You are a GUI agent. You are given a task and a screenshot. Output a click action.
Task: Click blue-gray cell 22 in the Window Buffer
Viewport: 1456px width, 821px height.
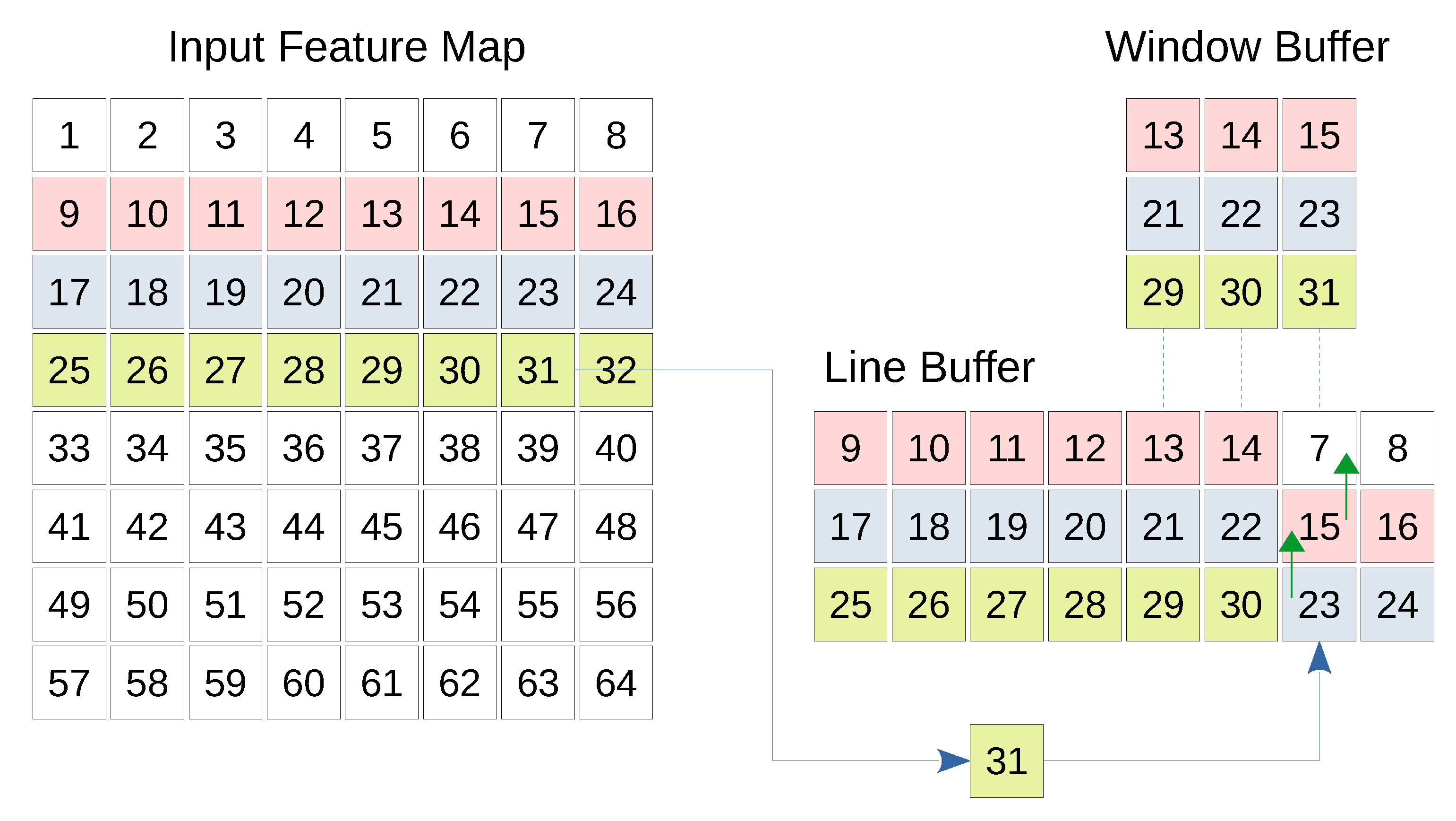[1241, 214]
